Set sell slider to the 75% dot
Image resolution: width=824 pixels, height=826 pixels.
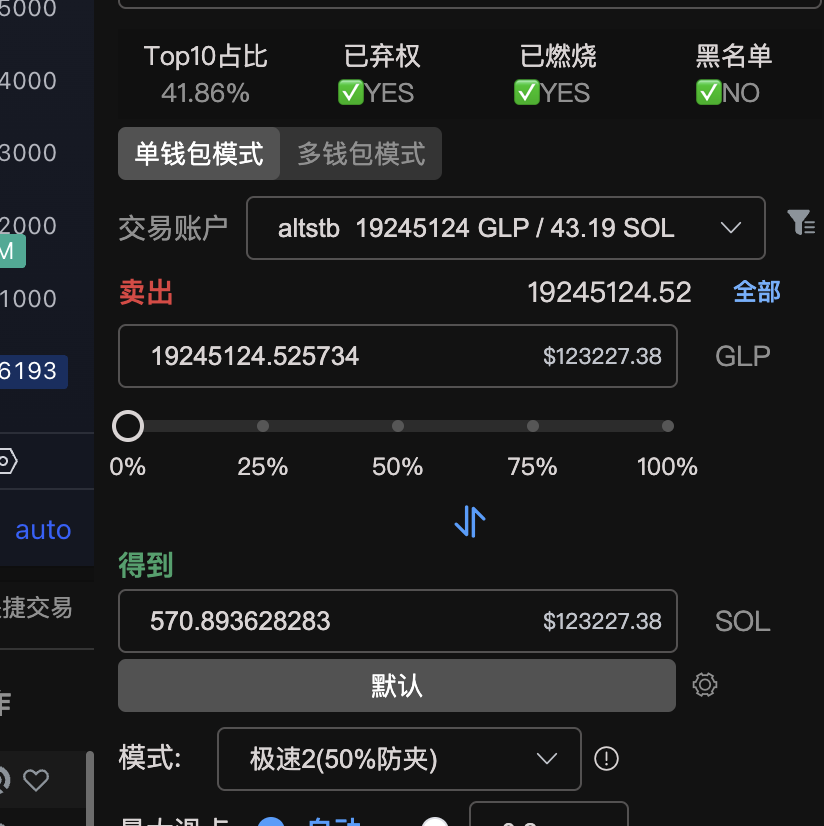point(533,426)
